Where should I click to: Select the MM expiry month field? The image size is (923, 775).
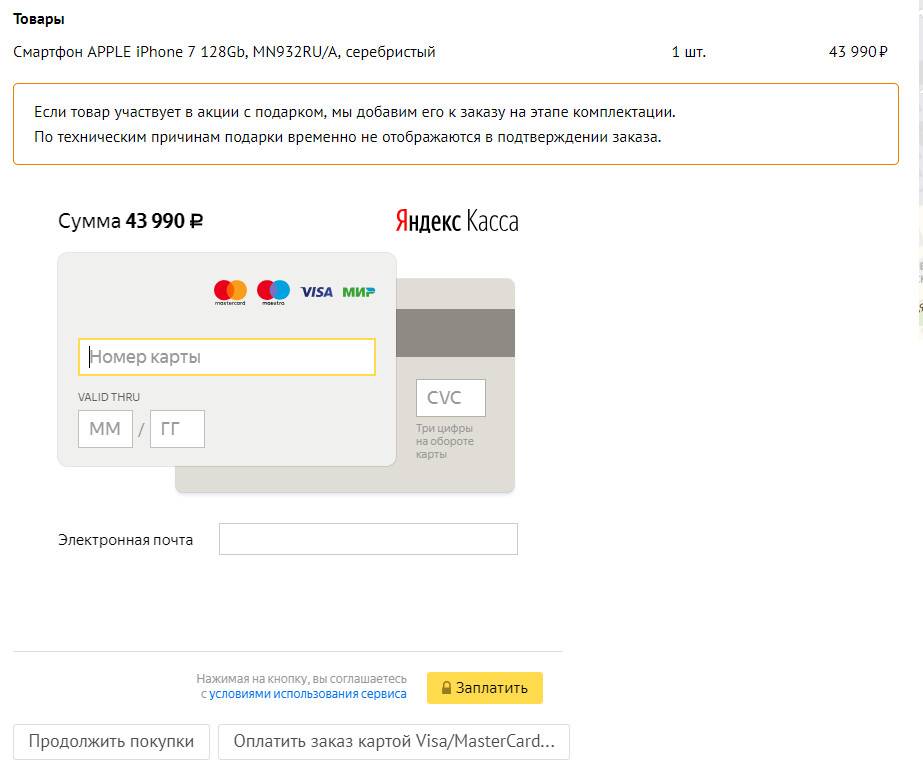coord(105,429)
